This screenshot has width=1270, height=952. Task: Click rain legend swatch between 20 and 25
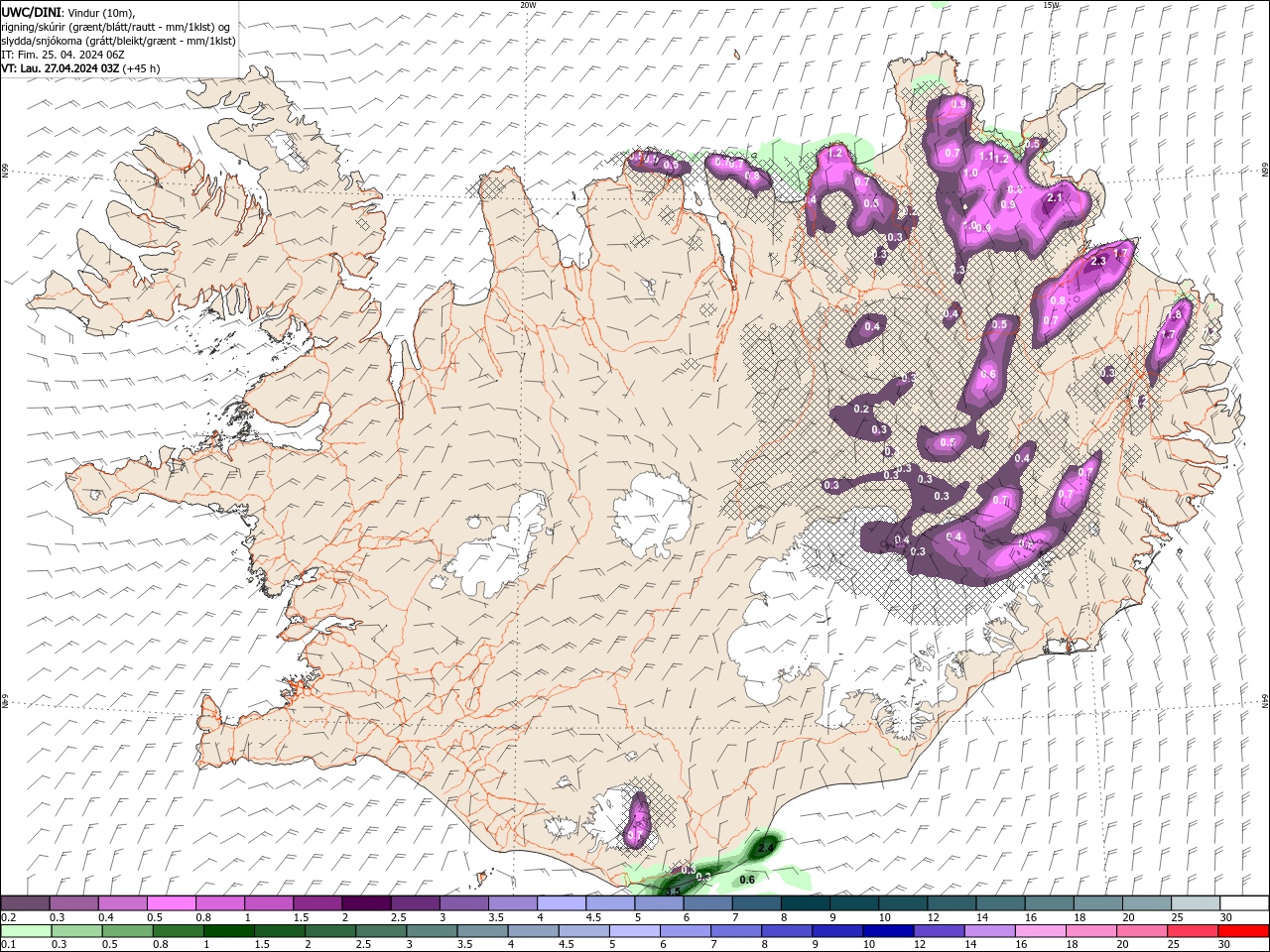[1140, 931]
